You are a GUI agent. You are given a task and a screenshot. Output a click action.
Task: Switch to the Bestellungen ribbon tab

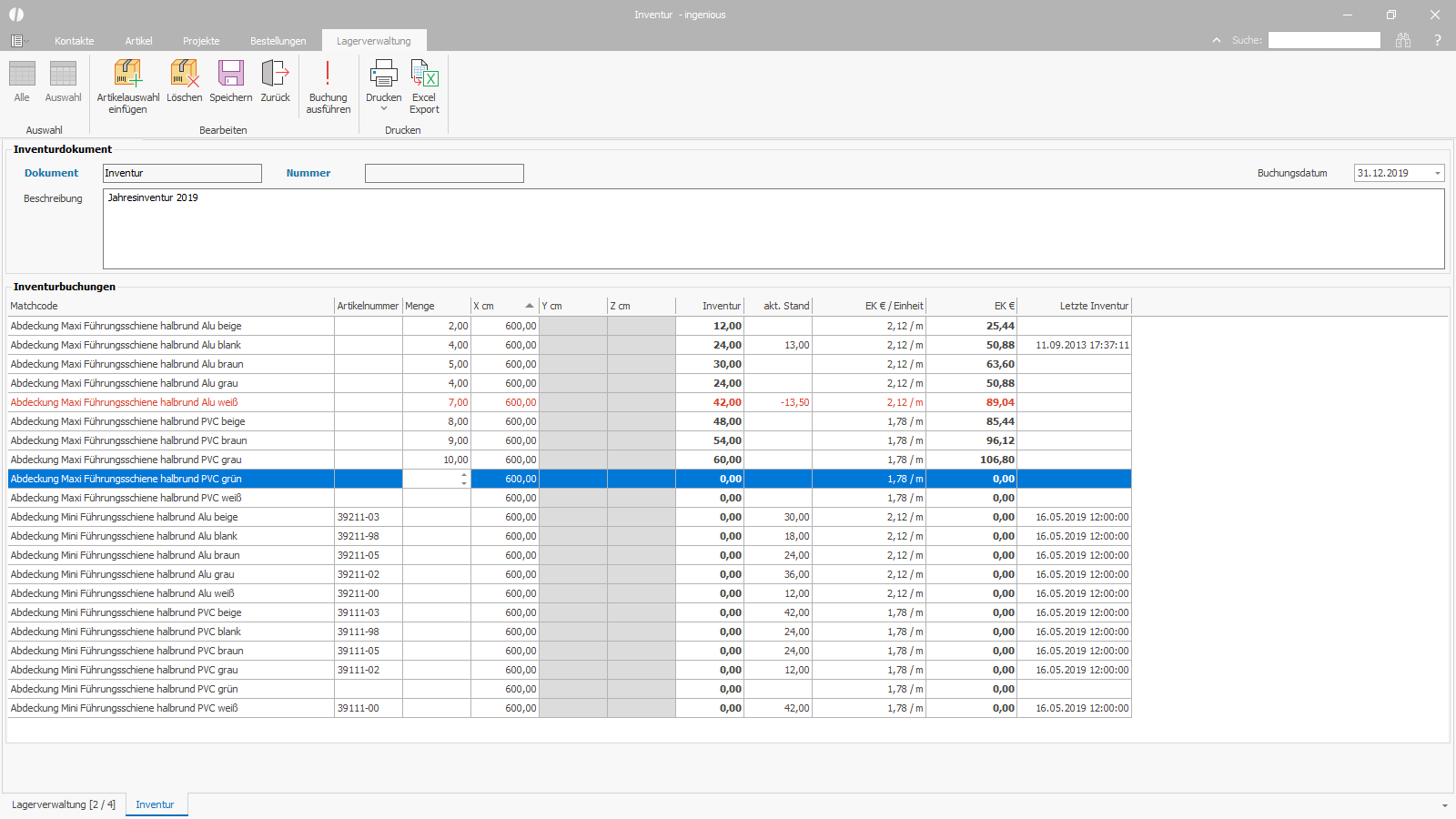[x=278, y=41]
